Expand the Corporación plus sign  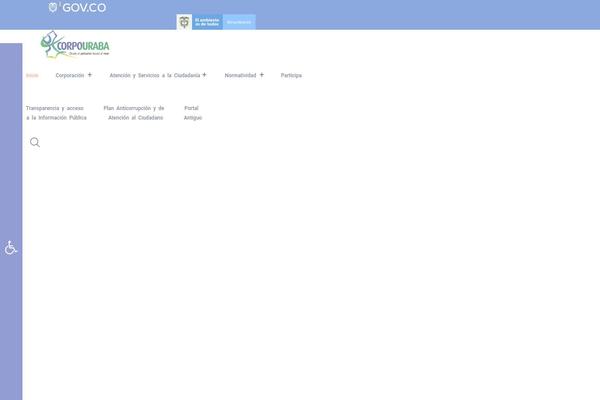90,75
